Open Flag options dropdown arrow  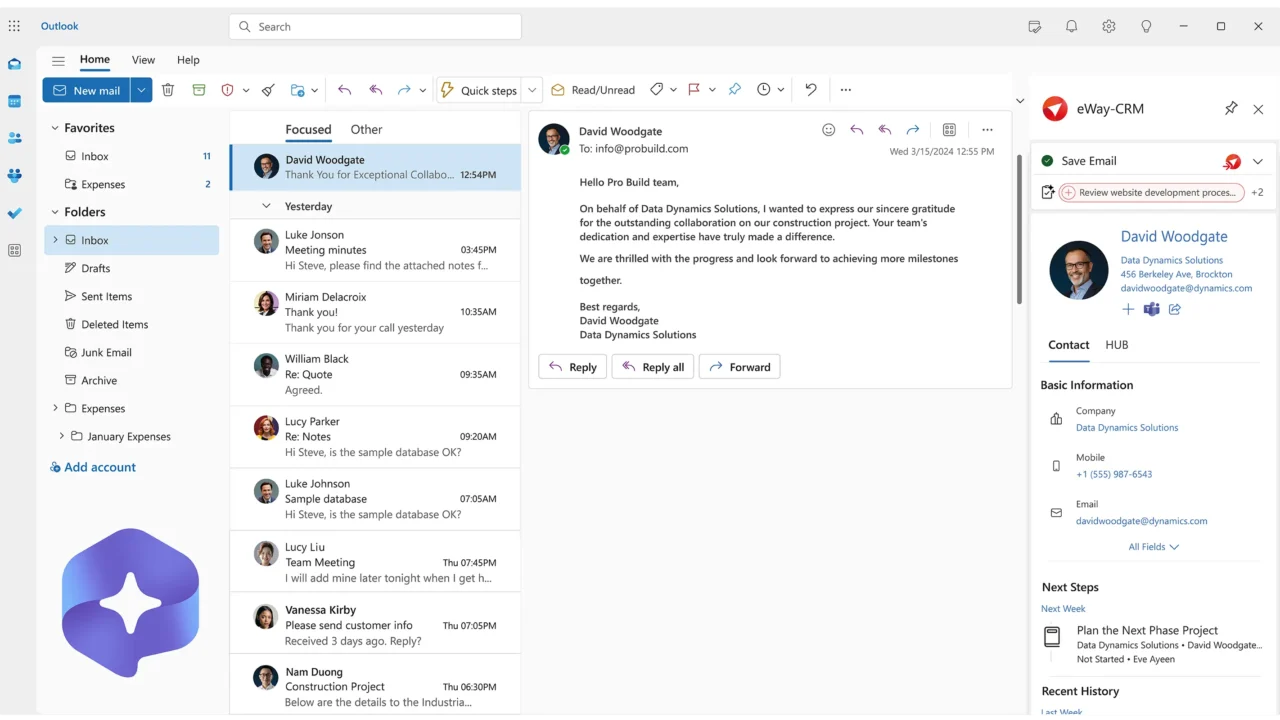coord(712,90)
